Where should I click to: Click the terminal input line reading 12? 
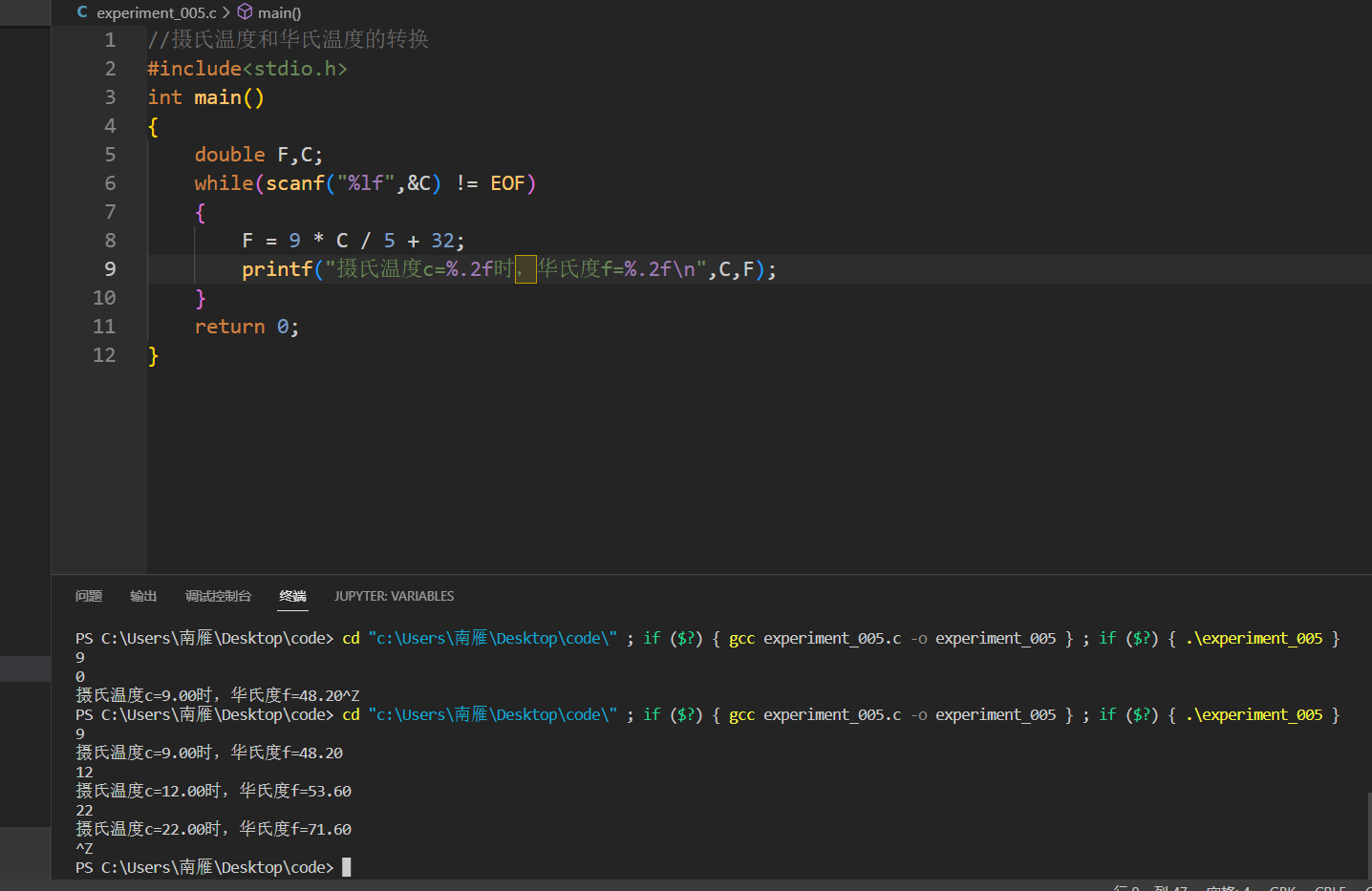pos(84,772)
